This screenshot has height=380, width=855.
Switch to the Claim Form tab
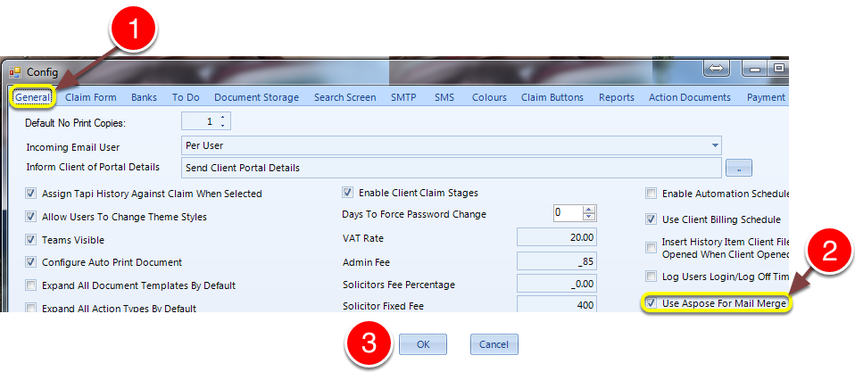click(91, 98)
